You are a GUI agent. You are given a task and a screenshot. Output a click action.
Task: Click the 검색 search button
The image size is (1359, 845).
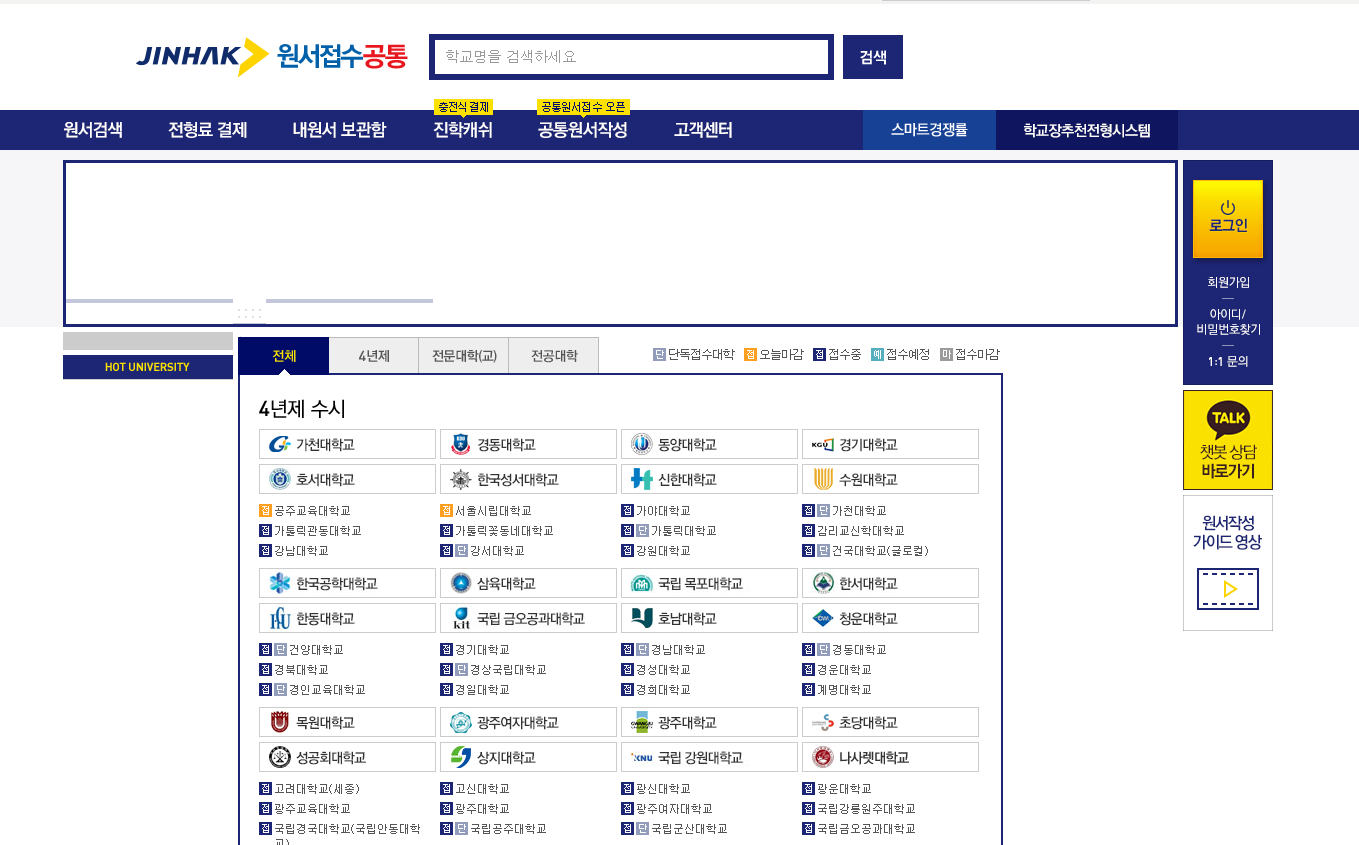click(x=873, y=57)
